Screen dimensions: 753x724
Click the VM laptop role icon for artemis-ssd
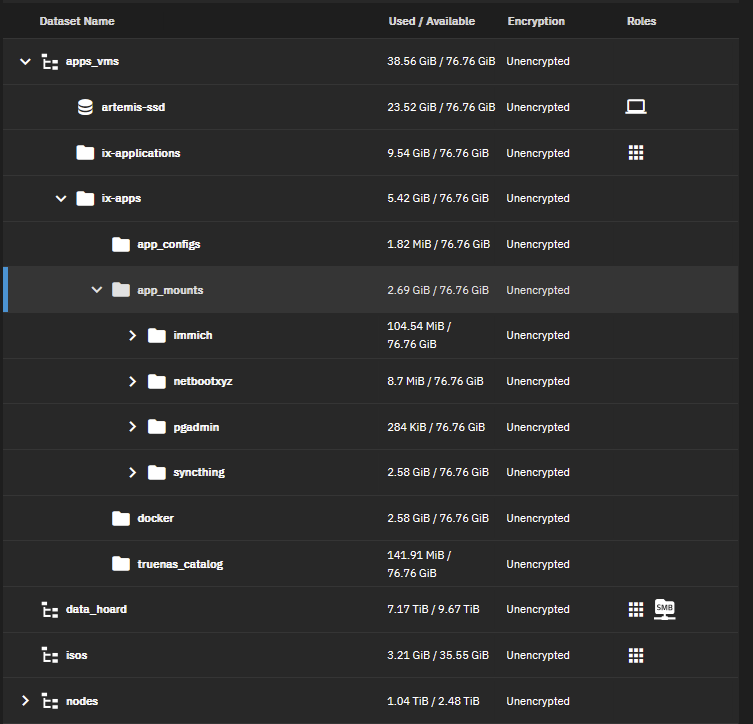[x=635, y=107]
